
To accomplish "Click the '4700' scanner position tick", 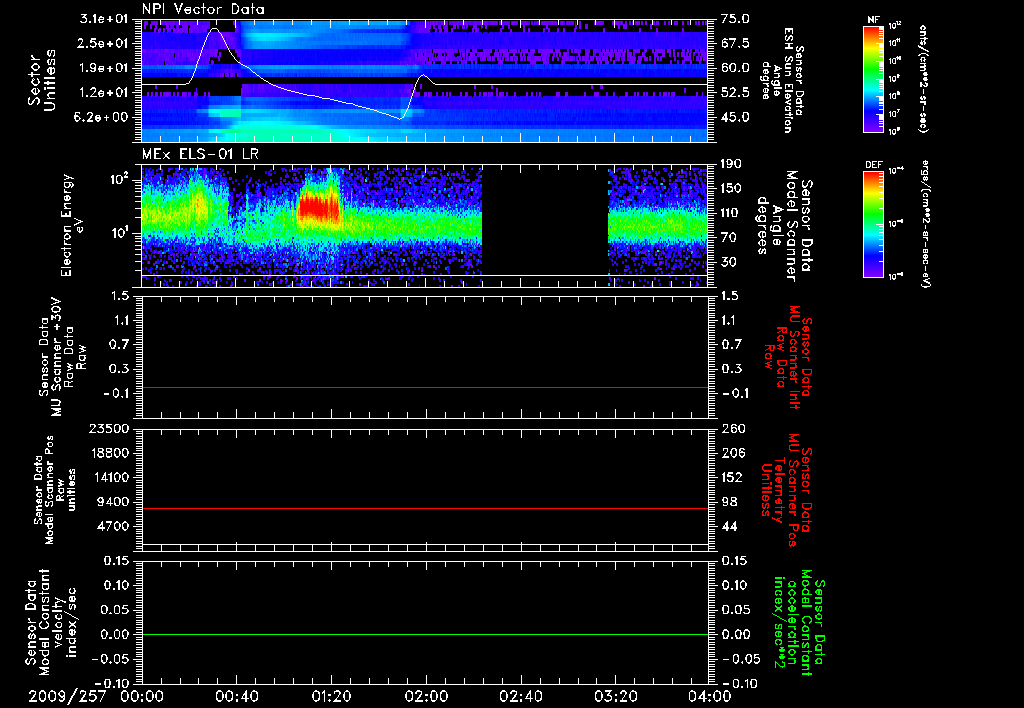I will point(114,526).
